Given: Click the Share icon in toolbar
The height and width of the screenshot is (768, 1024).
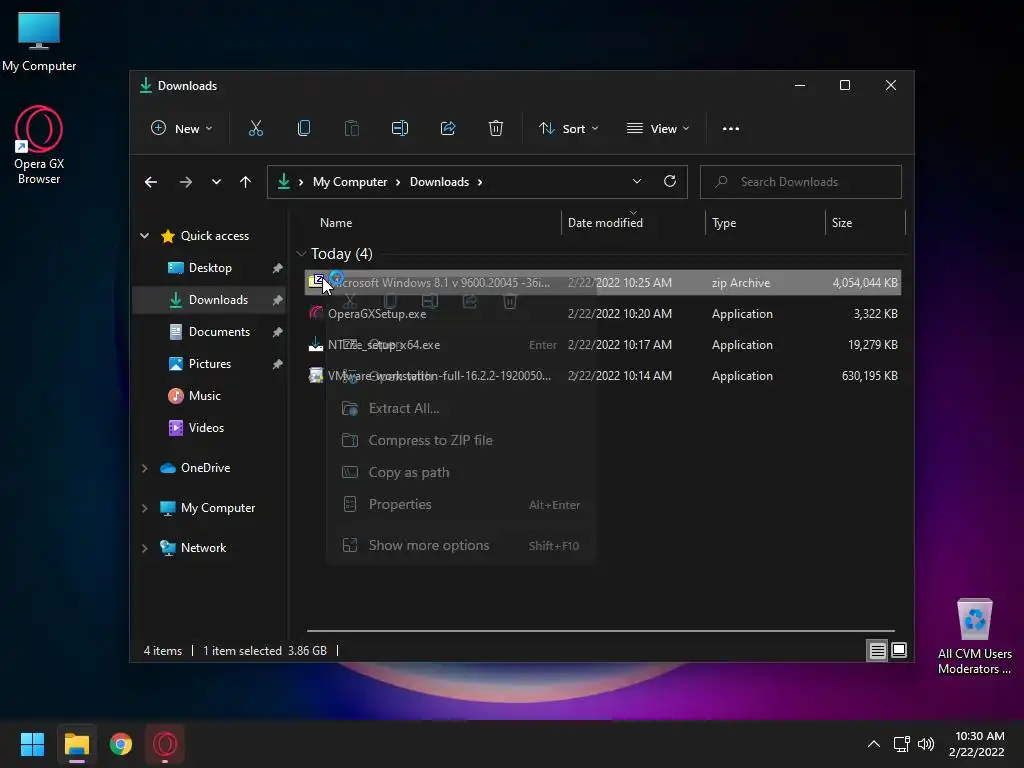Looking at the screenshot, I should pyautogui.click(x=448, y=129).
